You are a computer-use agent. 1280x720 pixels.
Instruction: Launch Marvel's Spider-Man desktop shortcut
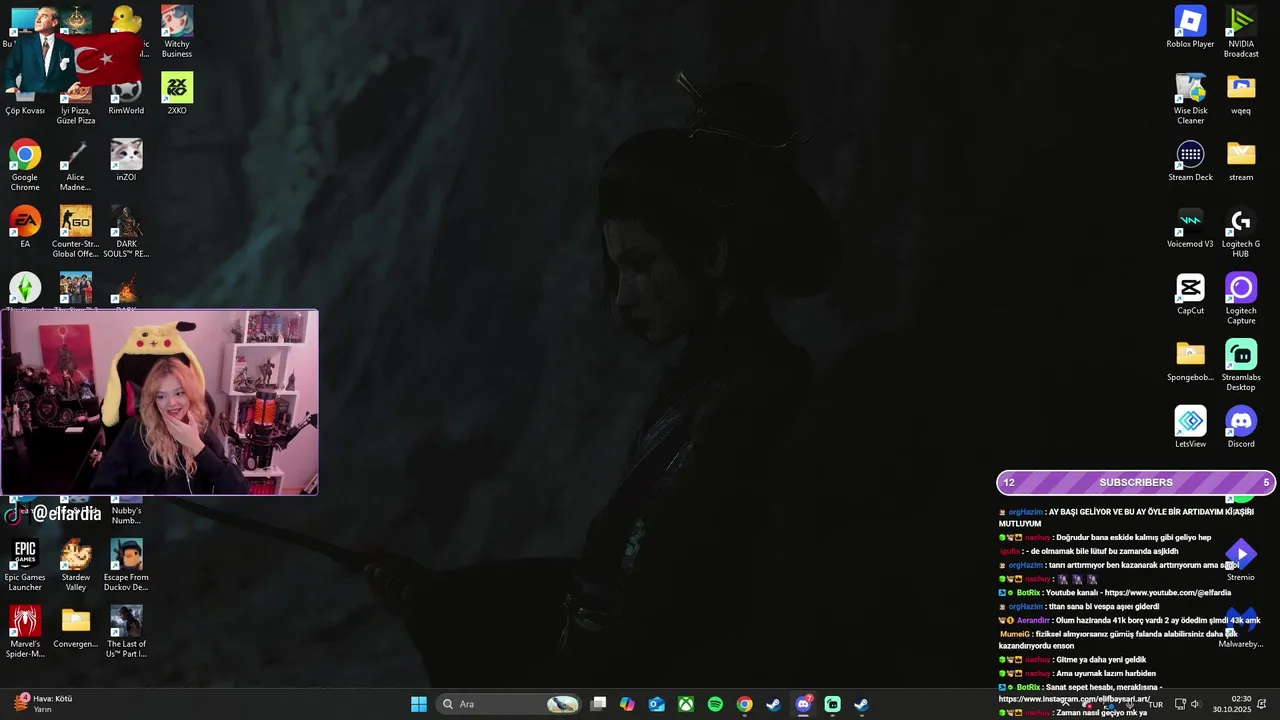25,632
